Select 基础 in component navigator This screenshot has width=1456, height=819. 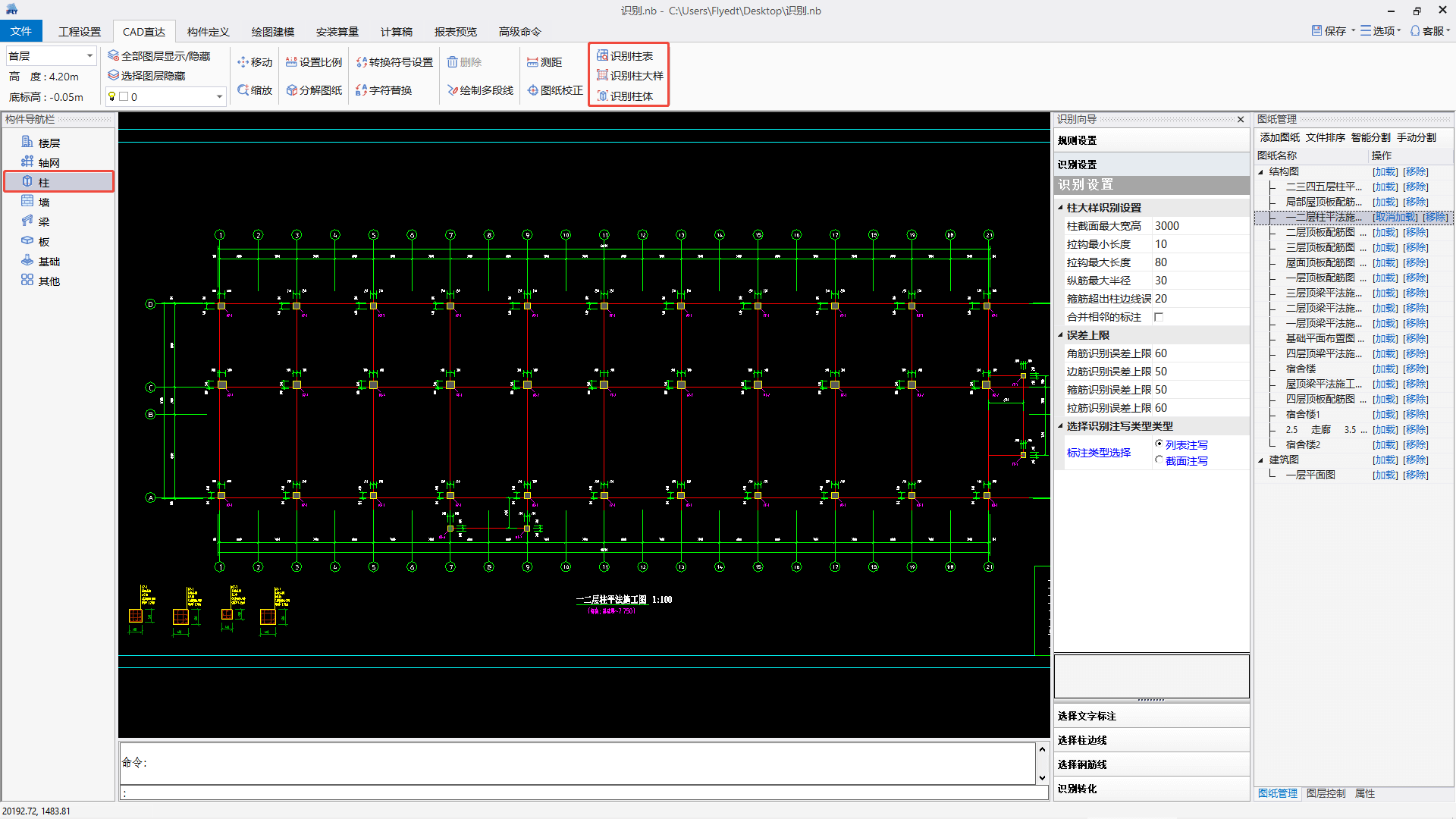point(41,261)
